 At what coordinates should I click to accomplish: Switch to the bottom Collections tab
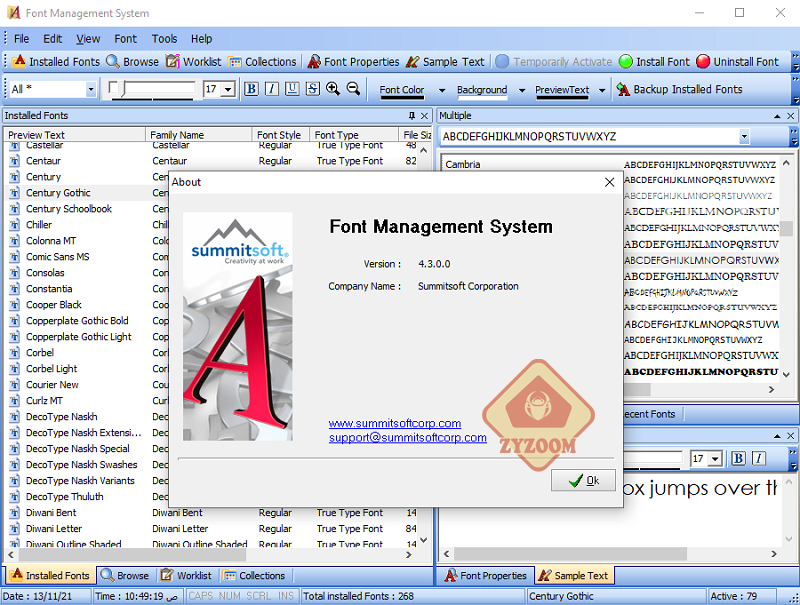tap(254, 575)
